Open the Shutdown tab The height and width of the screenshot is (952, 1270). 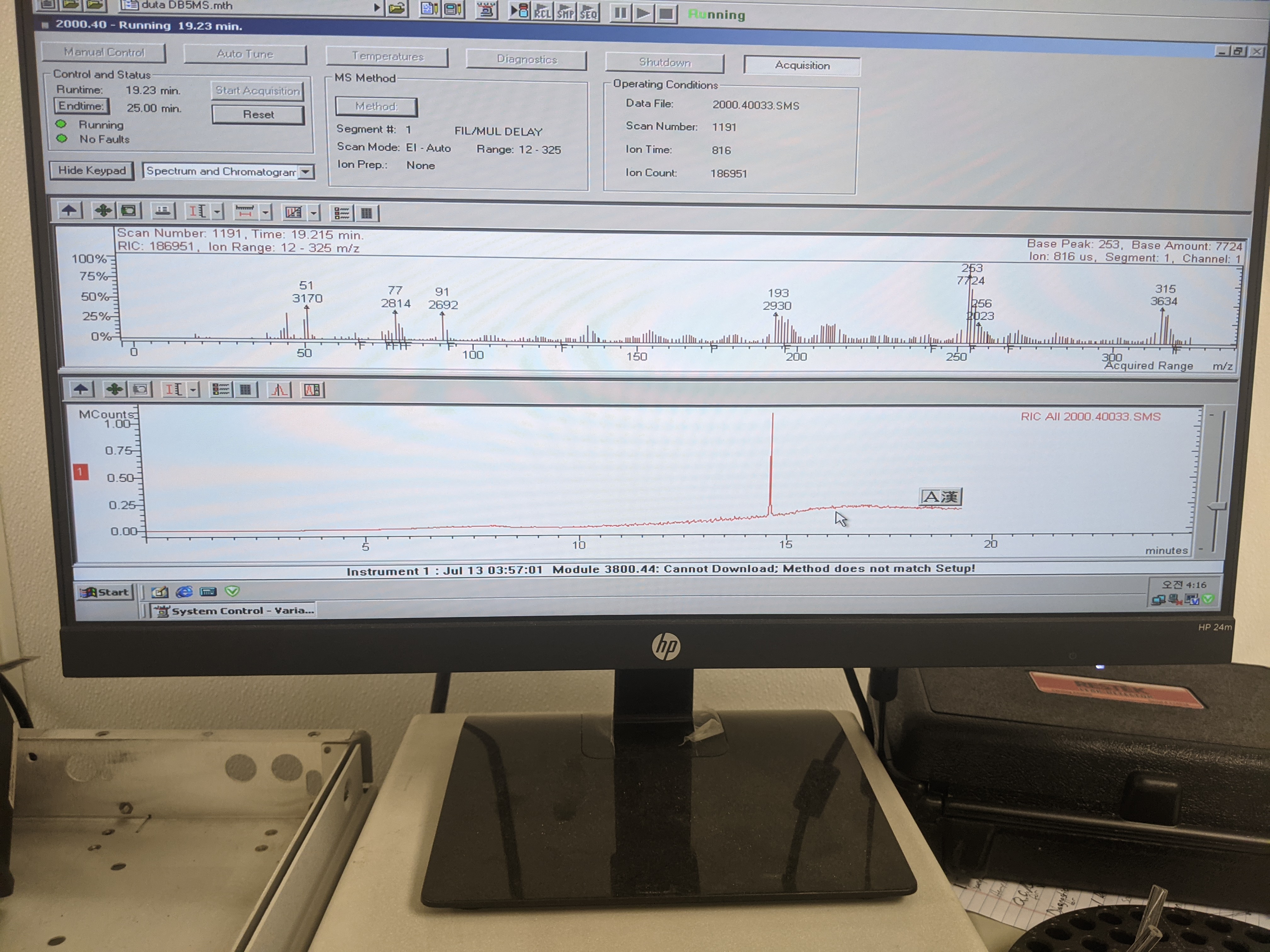tap(665, 62)
